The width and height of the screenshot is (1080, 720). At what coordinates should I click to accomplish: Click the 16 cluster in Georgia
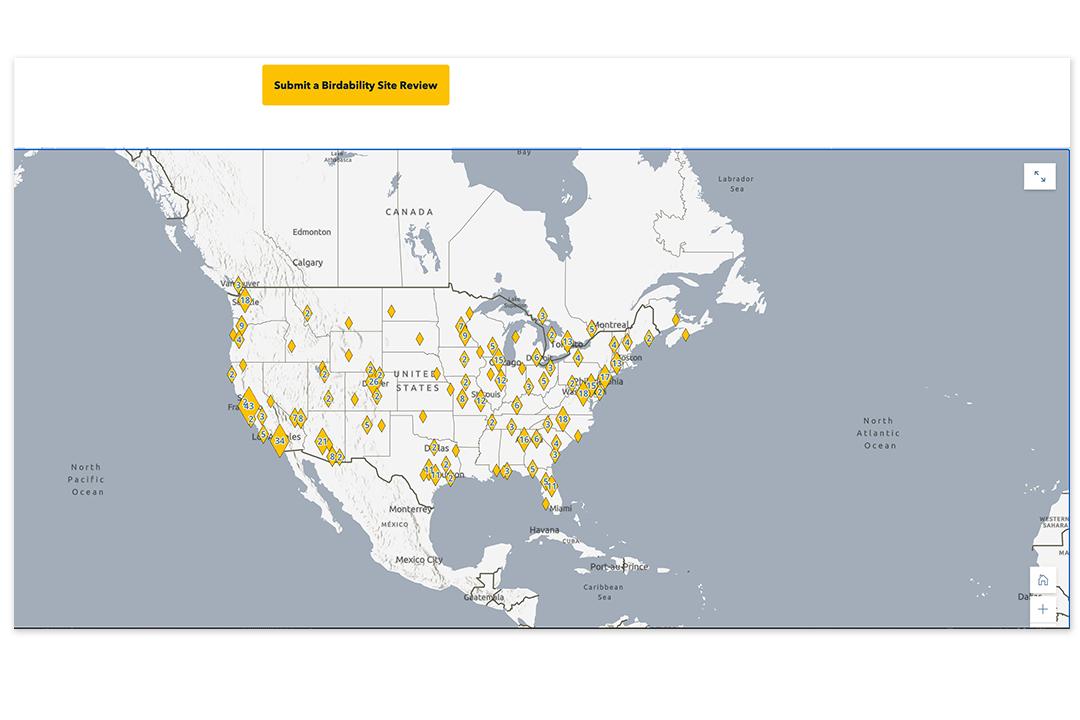tap(525, 438)
